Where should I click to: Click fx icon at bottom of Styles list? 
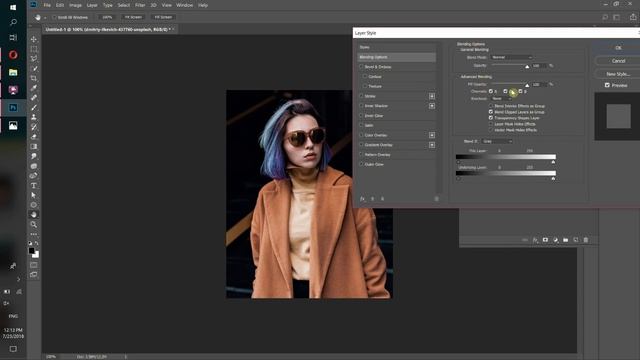tap(362, 199)
